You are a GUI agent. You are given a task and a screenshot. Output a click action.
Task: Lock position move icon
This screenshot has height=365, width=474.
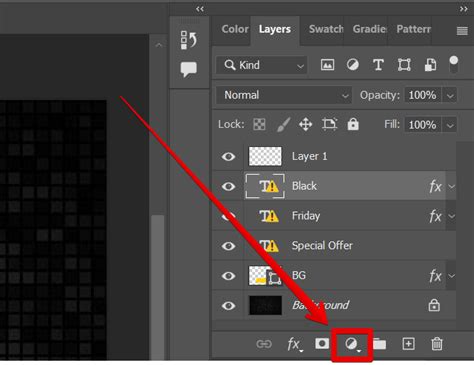[305, 125]
